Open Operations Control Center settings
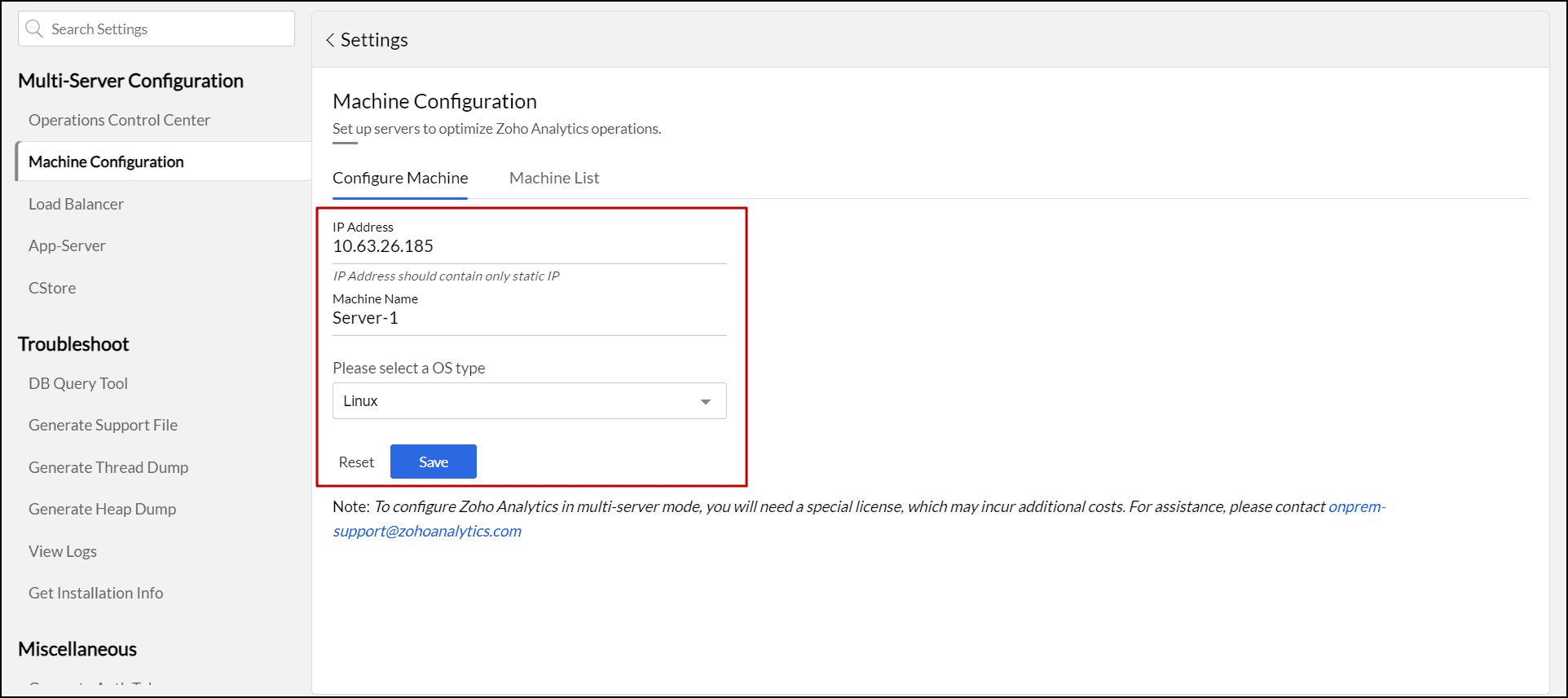 coord(119,120)
